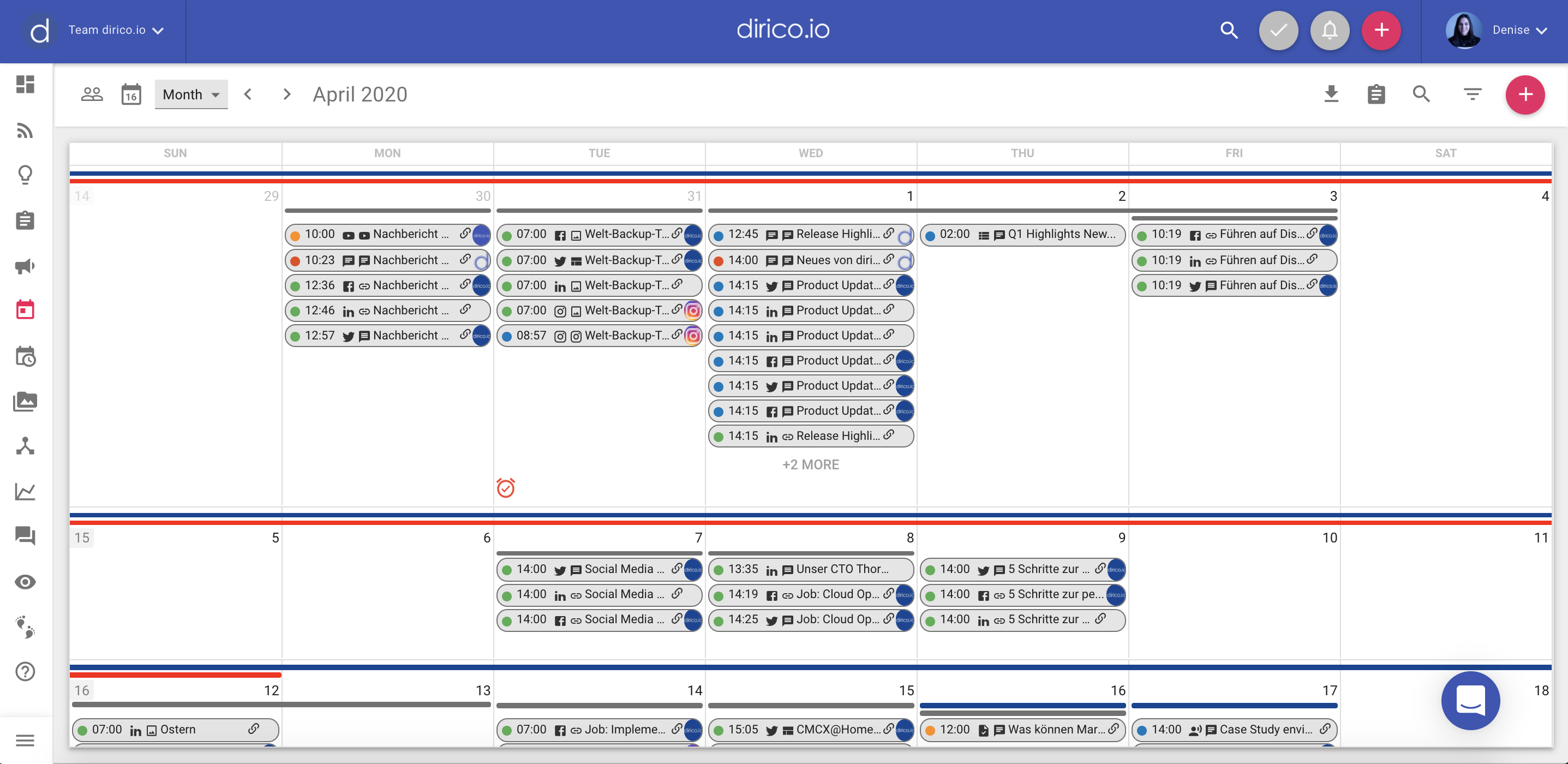
Task: Open the filter list icon in toolbar
Action: 1472,94
